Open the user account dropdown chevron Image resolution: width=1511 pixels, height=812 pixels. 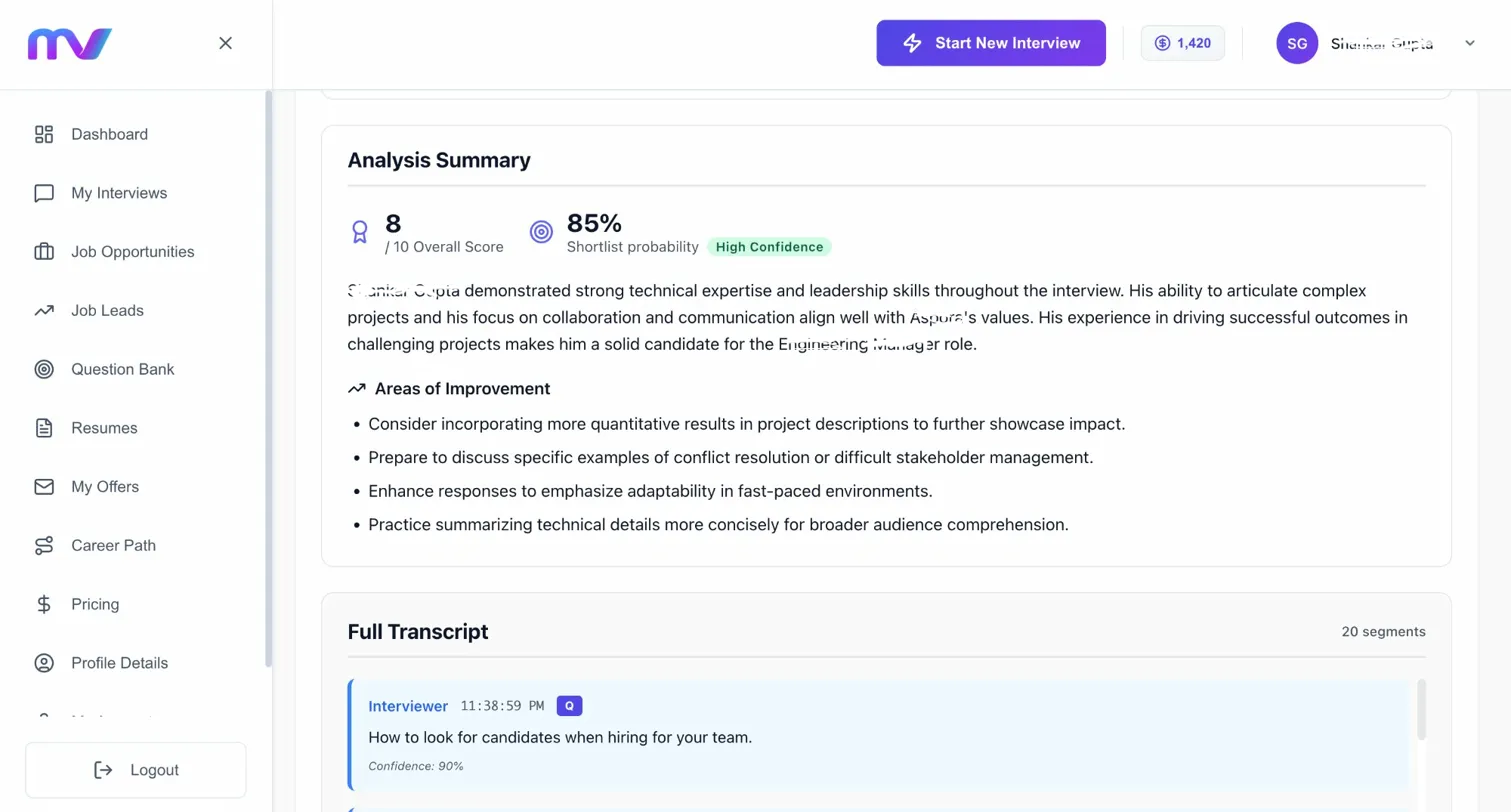pos(1469,43)
